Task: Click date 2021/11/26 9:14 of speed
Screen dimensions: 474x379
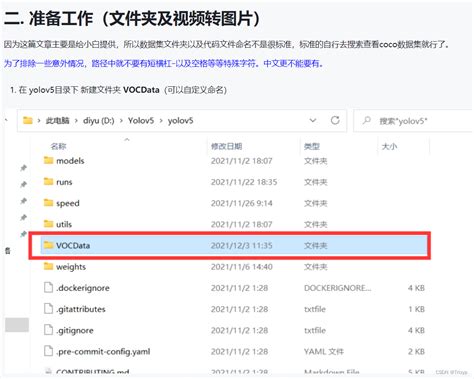Action: [x=242, y=203]
